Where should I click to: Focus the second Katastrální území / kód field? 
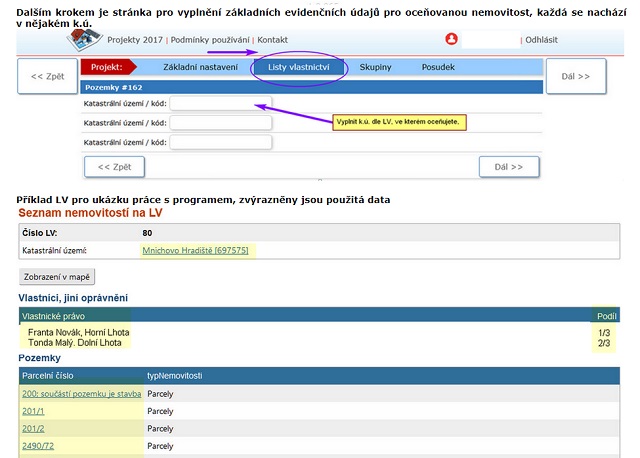(221, 123)
